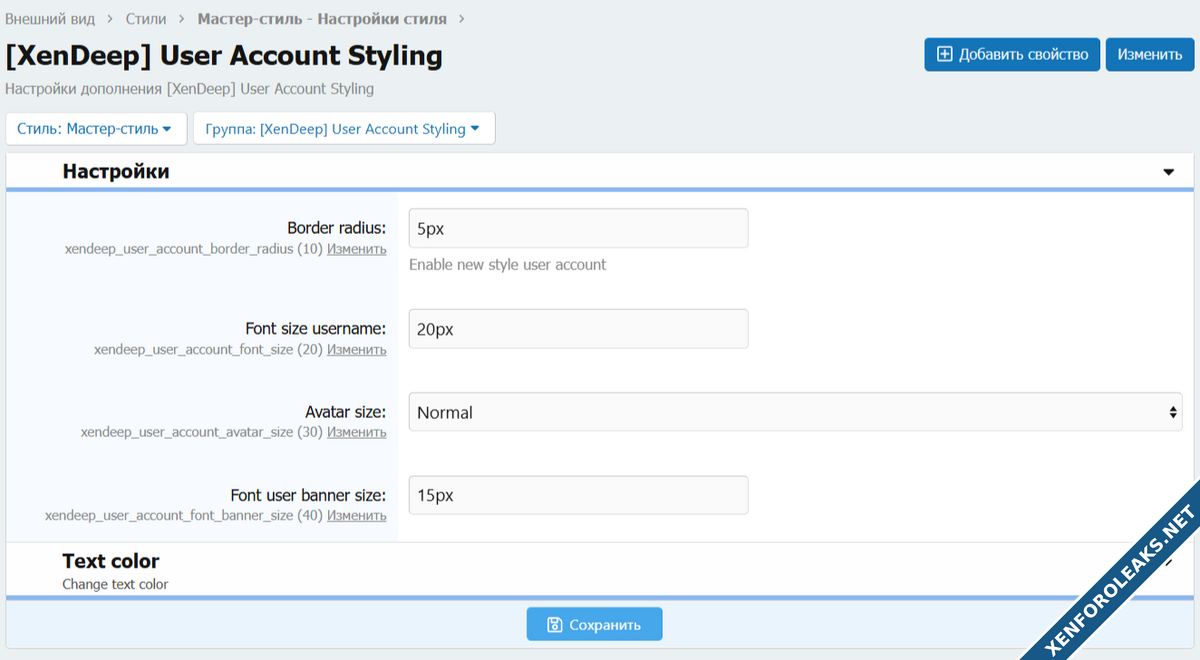Click the Добавить свойство button

pos(1012,55)
